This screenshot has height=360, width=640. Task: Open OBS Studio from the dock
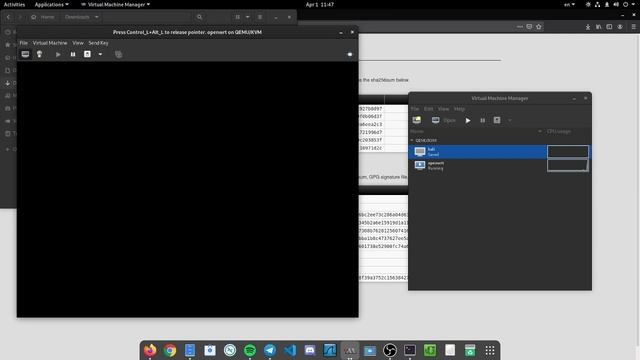click(x=390, y=350)
